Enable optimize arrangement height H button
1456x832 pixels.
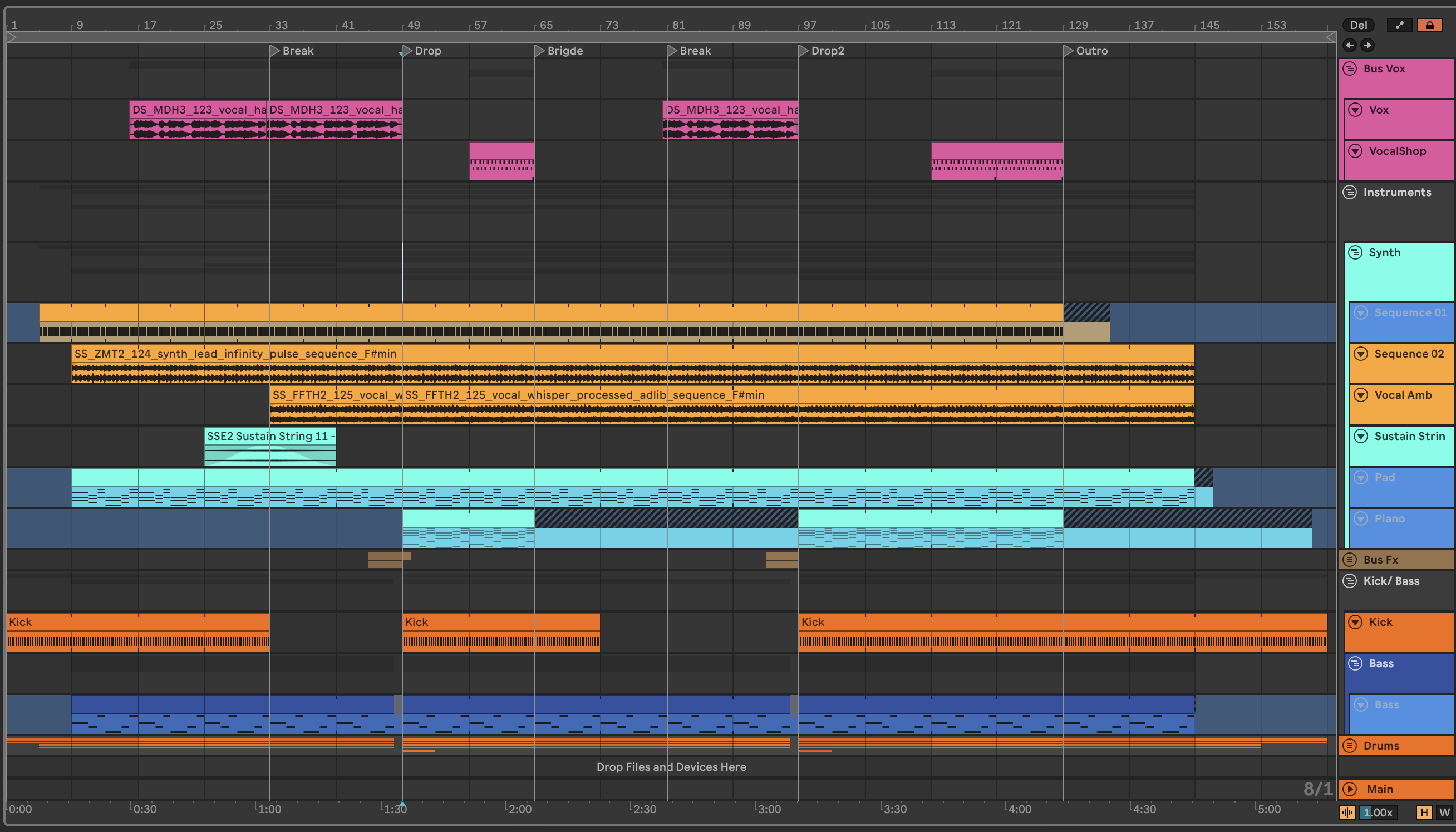[1424, 812]
